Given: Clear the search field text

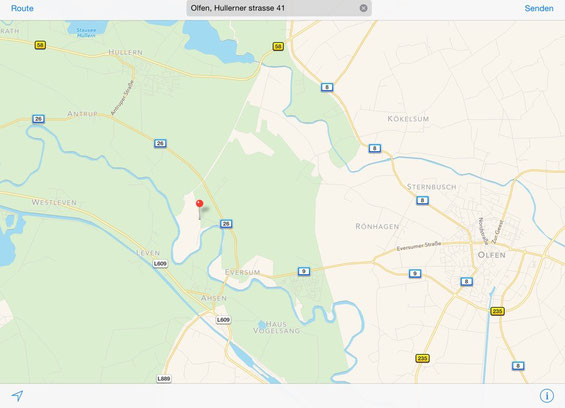Looking at the screenshot, I should click(364, 8).
